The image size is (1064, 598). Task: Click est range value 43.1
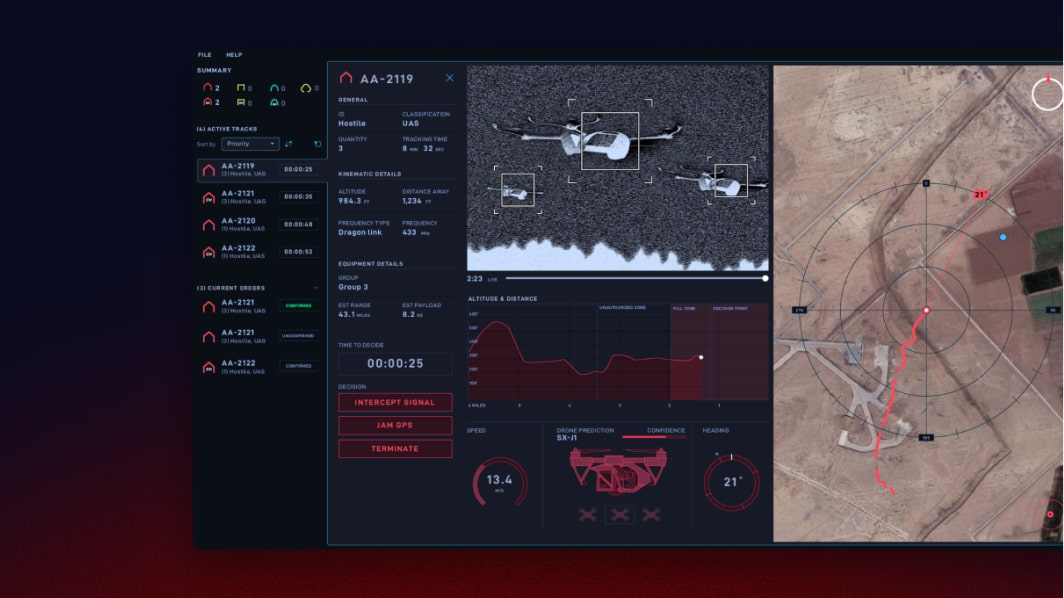[x=346, y=314]
